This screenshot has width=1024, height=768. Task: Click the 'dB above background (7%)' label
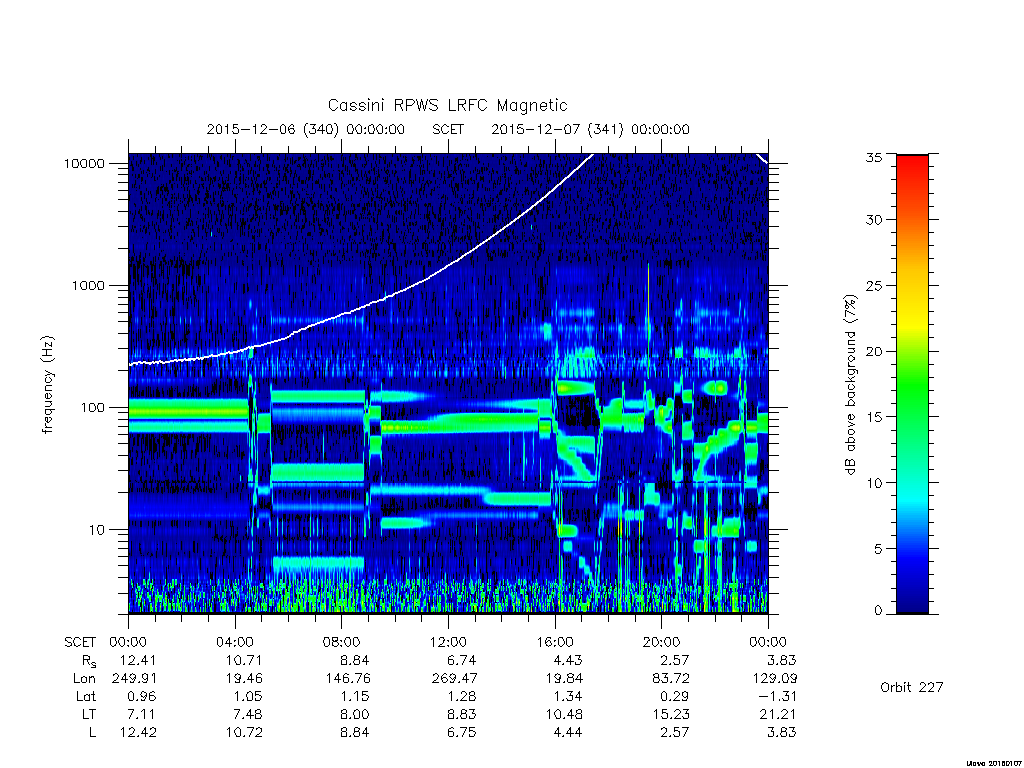pos(850,384)
